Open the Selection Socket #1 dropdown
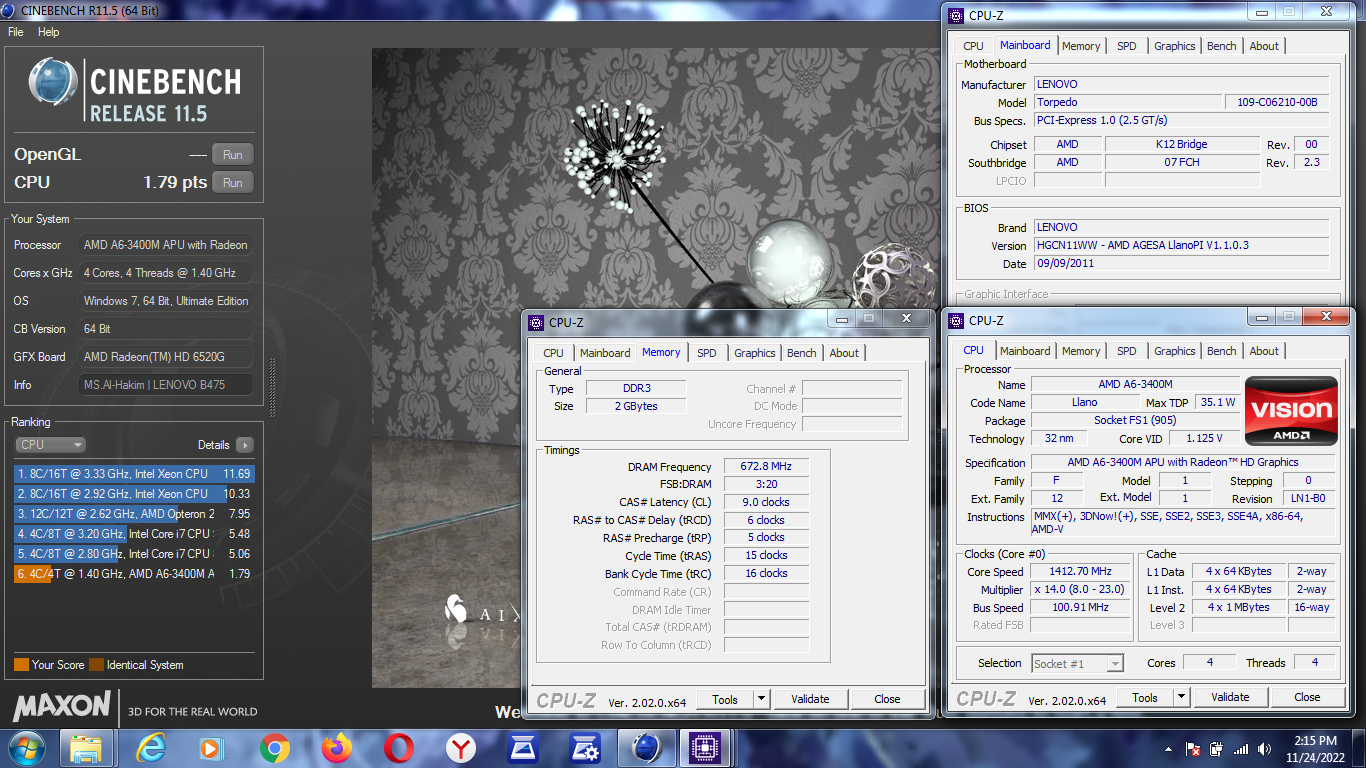This screenshot has height=768, width=1366. [x=1077, y=663]
